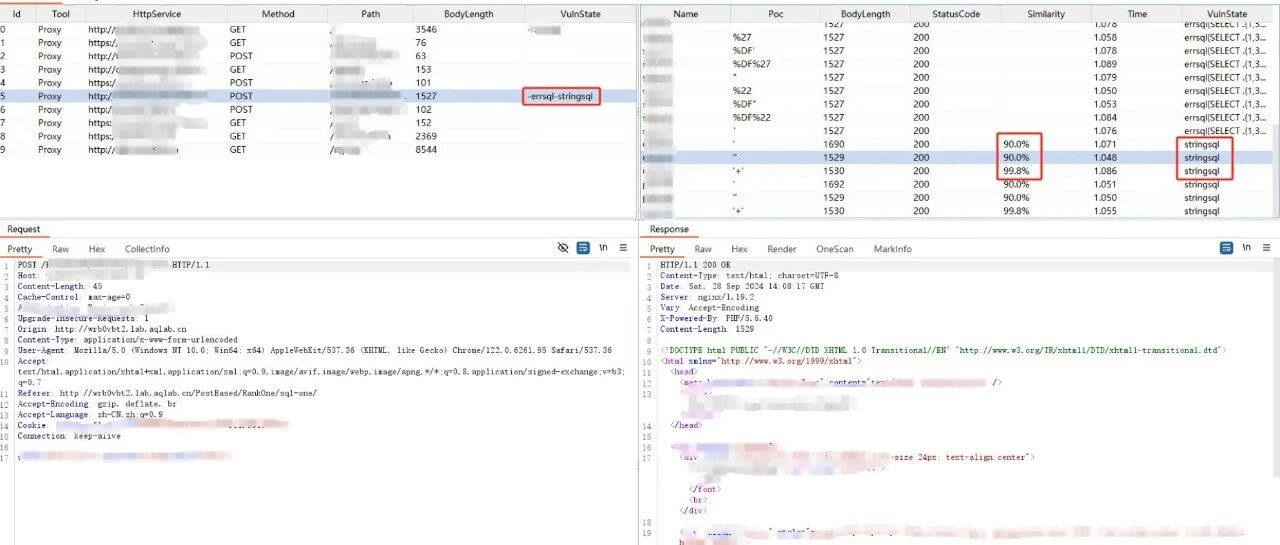Click the Time value 1.089 cell
The height and width of the screenshot is (545, 1280).
click(x=1135, y=64)
